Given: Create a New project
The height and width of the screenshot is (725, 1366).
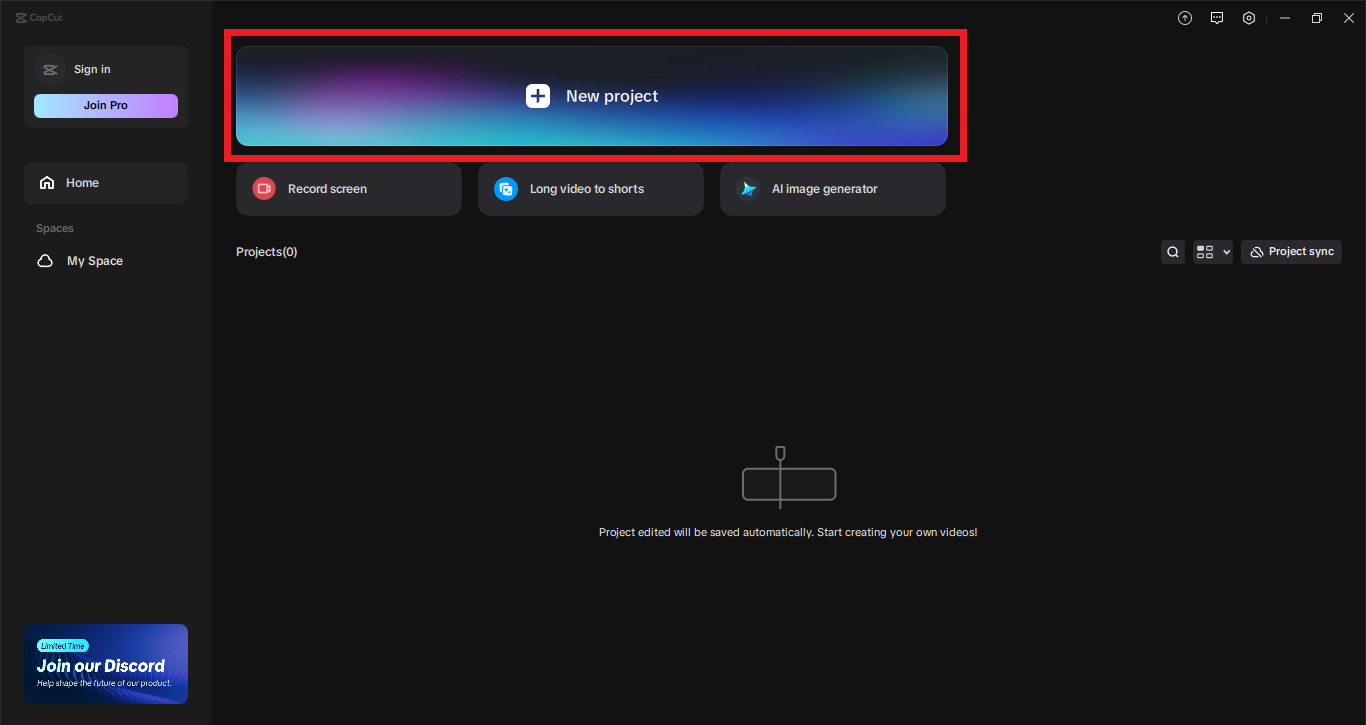Looking at the screenshot, I should click(x=591, y=96).
